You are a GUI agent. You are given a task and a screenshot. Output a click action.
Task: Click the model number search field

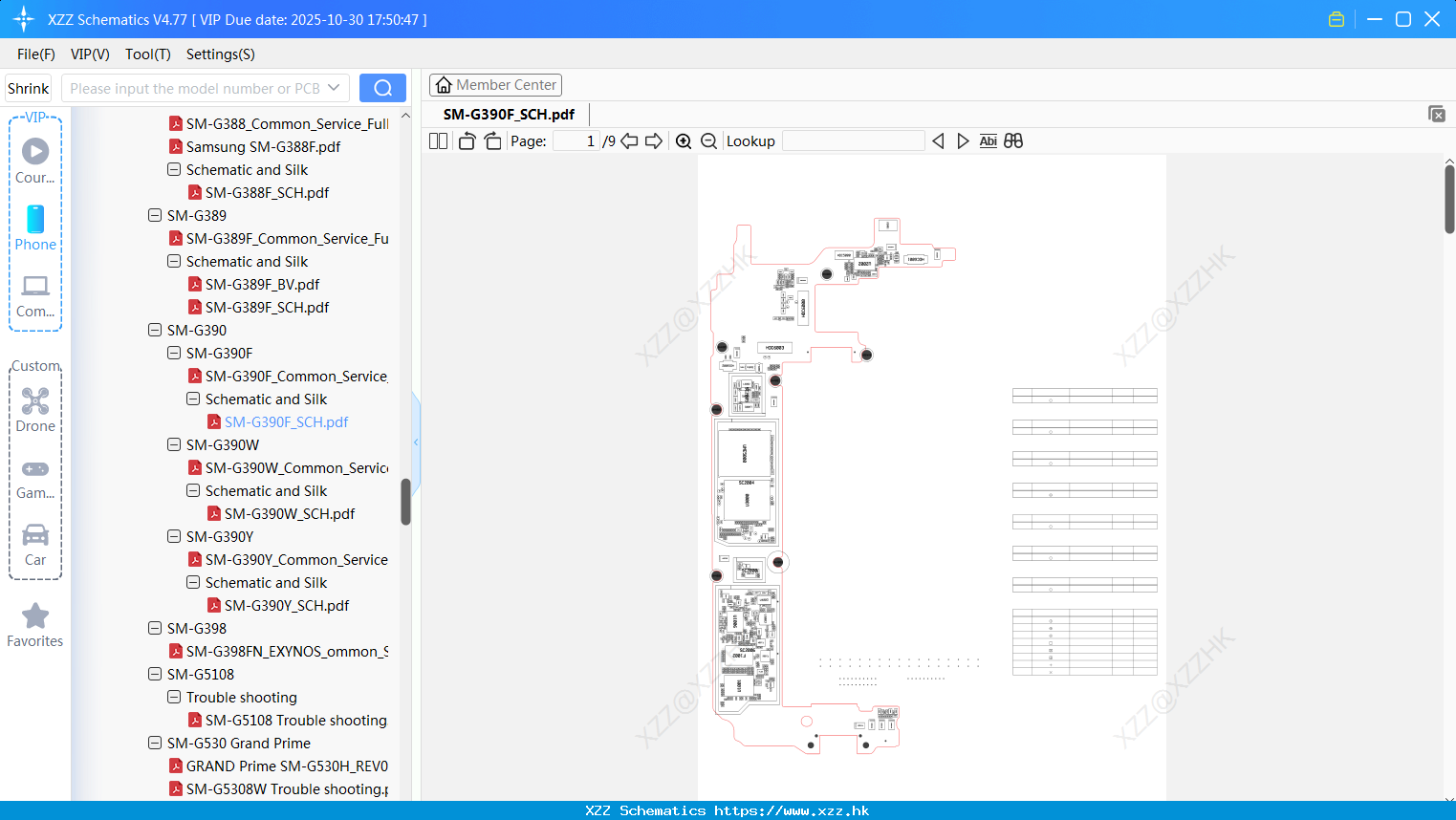(x=194, y=88)
